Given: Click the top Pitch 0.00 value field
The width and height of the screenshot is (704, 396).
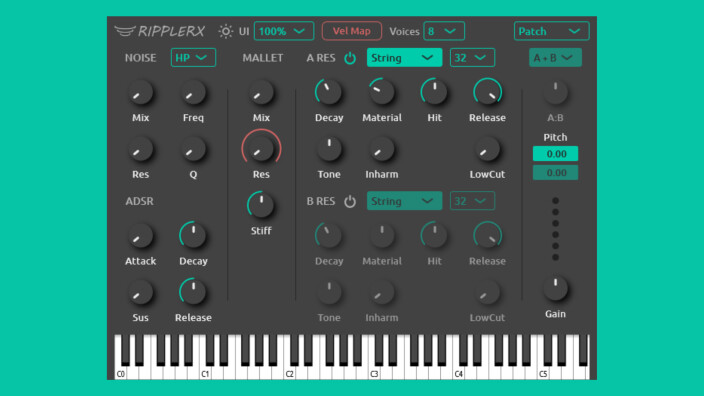Looking at the screenshot, I should click(x=555, y=154).
